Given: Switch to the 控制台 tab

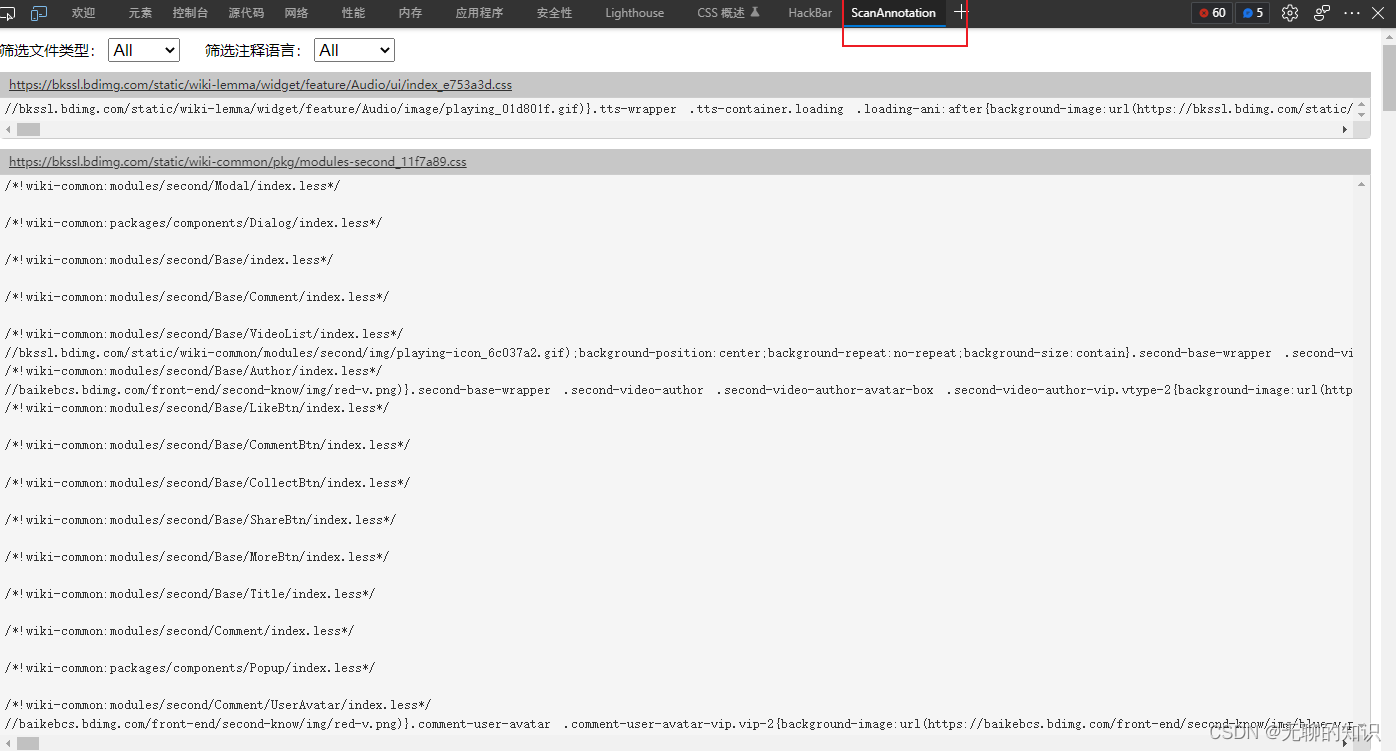Looking at the screenshot, I should click(x=190, y=13).
